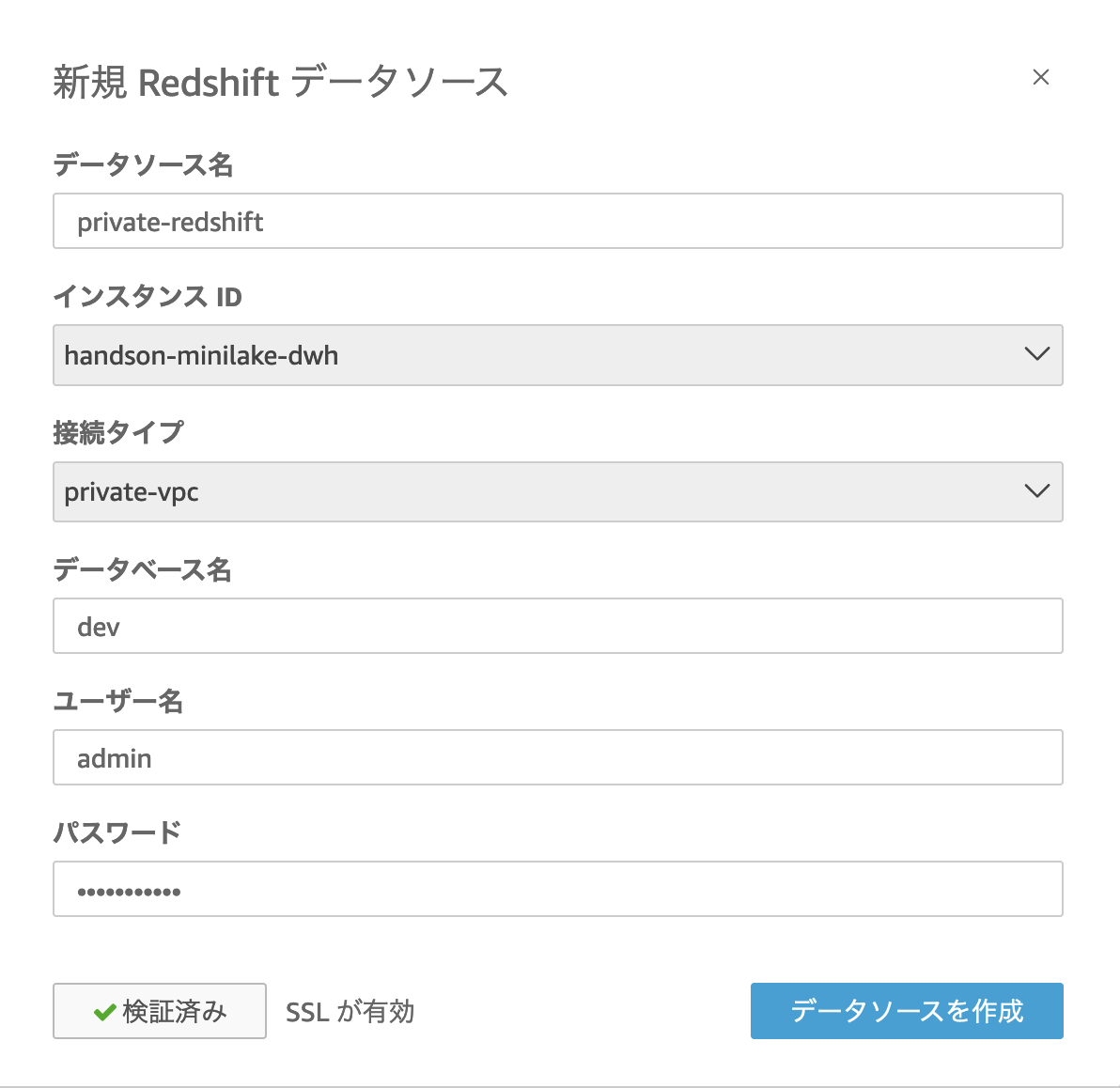This screenshot has width=1120, height=1088.
Task: Open the 接続タイプ dropdown showing private-vpc
Action: coord(558,491)
